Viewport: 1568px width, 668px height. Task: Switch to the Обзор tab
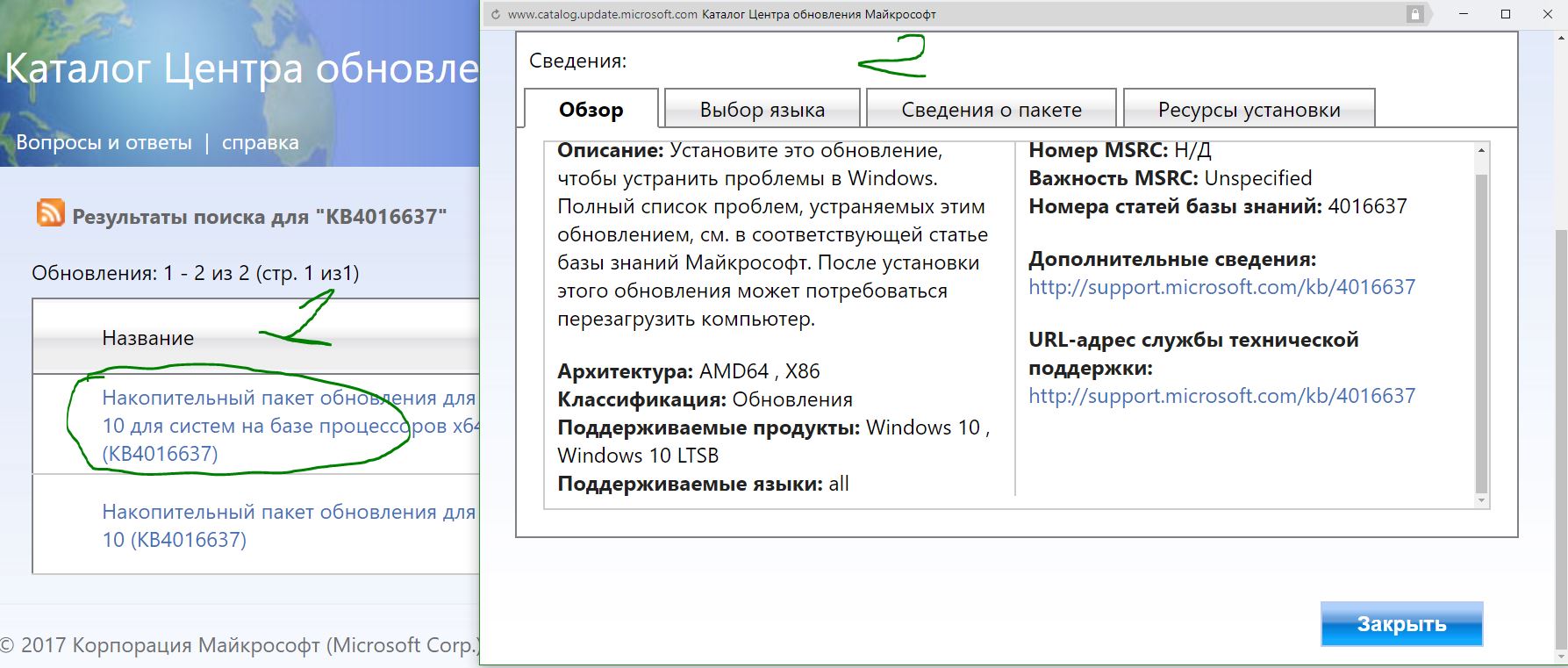click(591, 110)
